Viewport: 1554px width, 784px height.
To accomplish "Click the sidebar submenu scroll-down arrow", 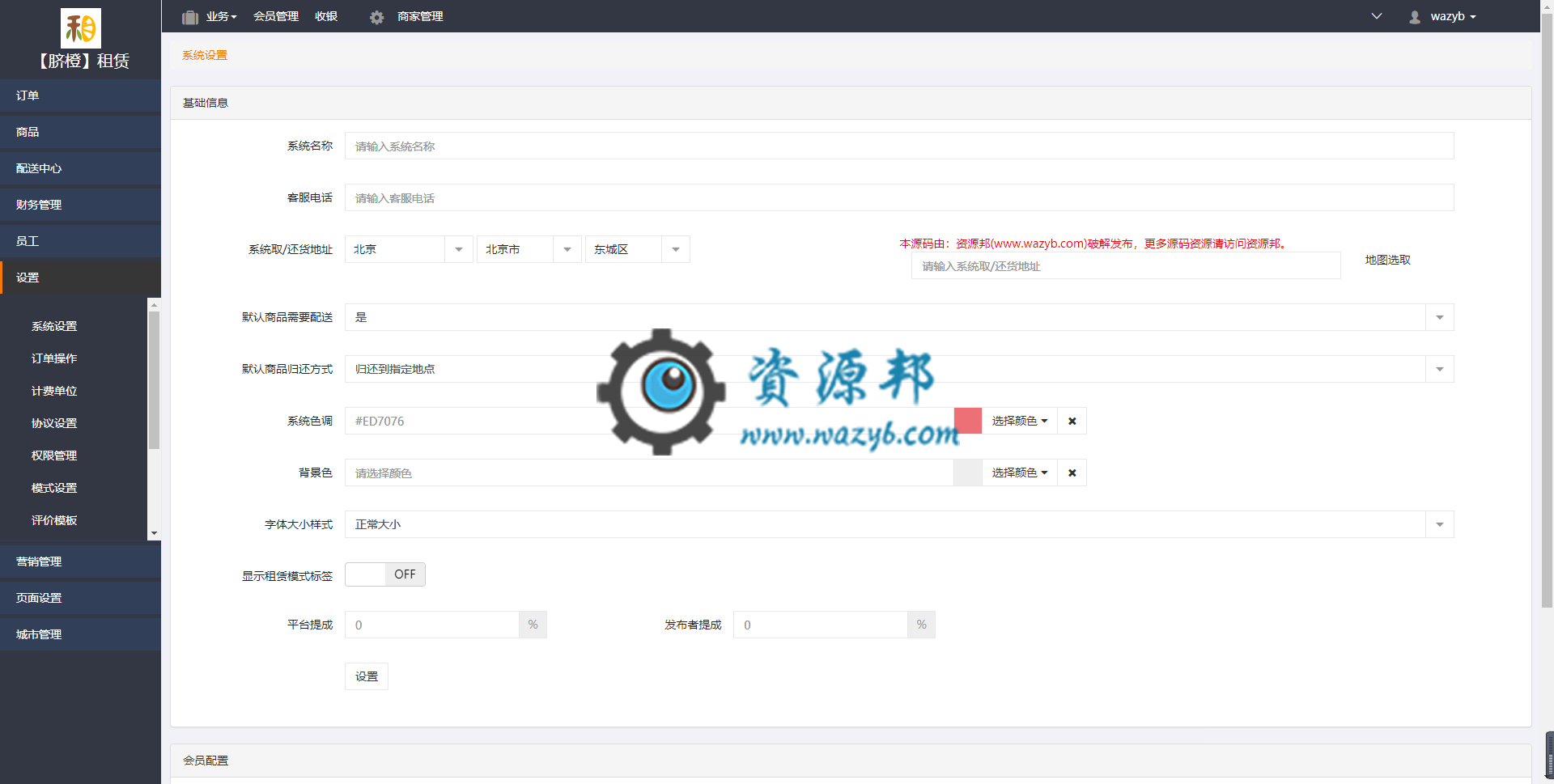I will point(154,533).
